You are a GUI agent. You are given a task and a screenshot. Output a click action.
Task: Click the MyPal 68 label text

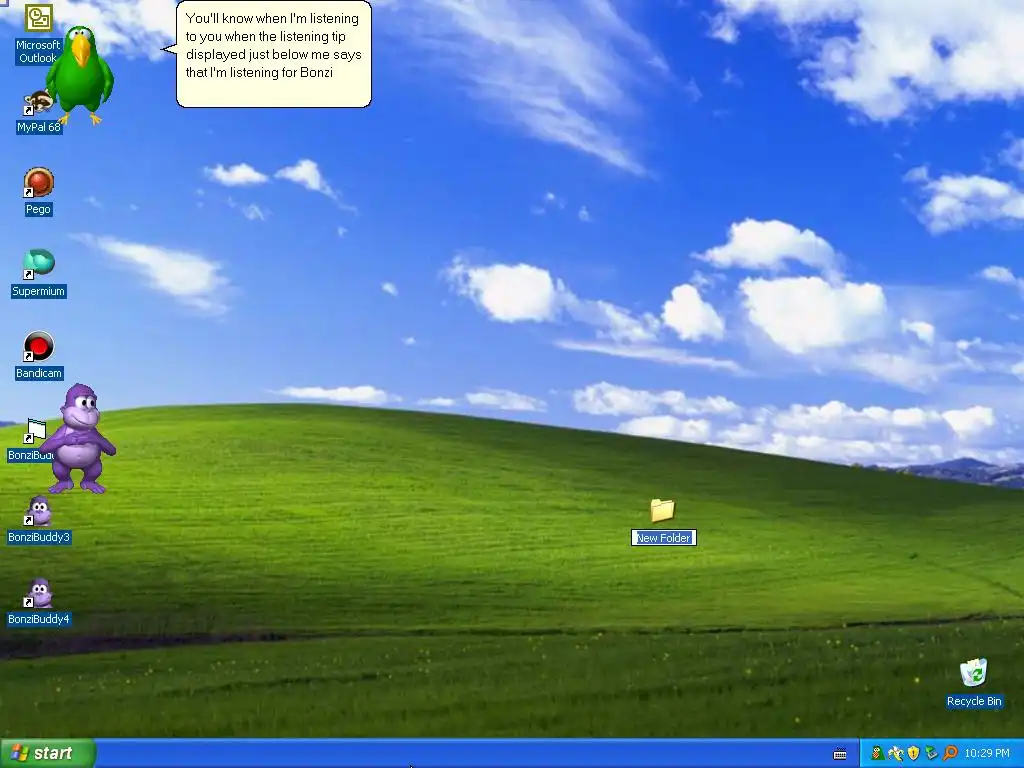click(x=39, y=127)
